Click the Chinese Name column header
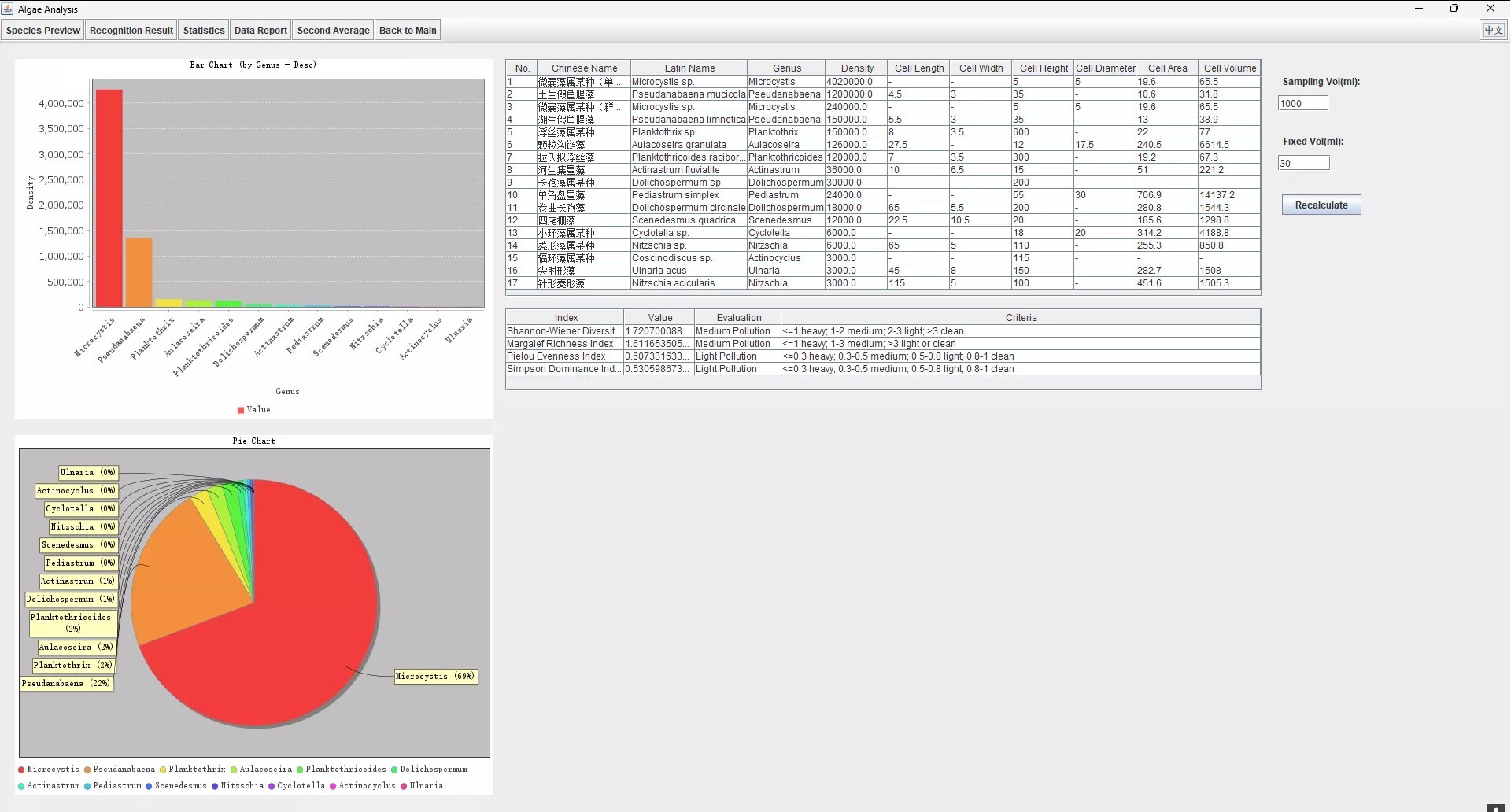Image resolution: width=1511 pixels, height=812 pixels. click(x=584, y=68)
